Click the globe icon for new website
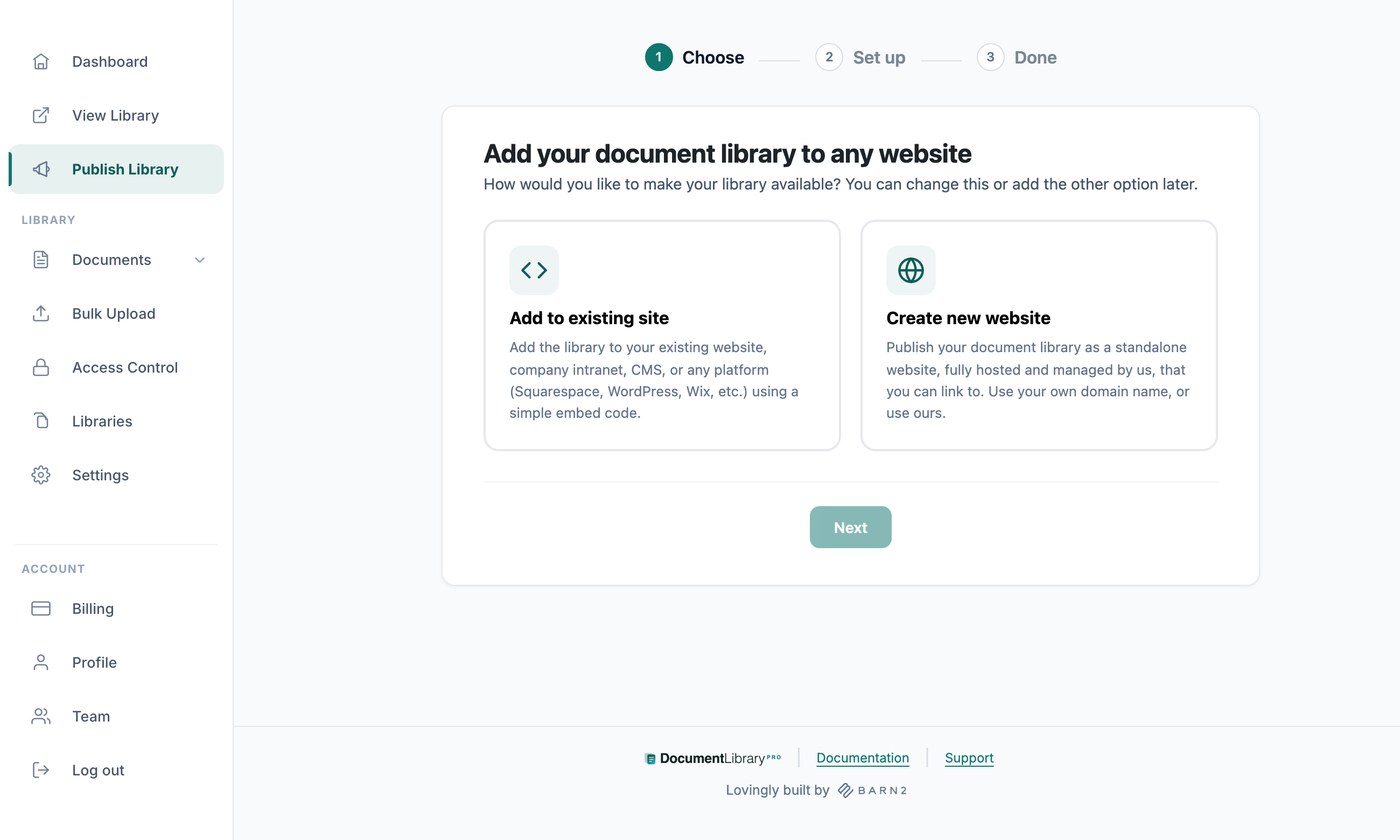 (911, 270)
